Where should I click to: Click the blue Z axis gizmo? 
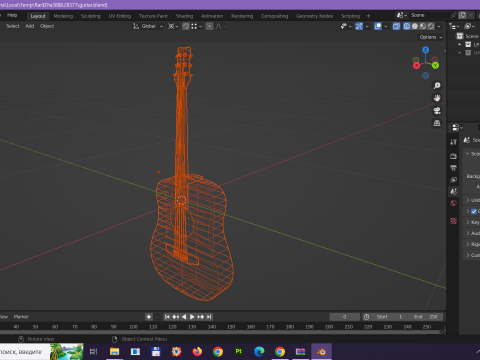pyautogui.click(x=425, y=50)
